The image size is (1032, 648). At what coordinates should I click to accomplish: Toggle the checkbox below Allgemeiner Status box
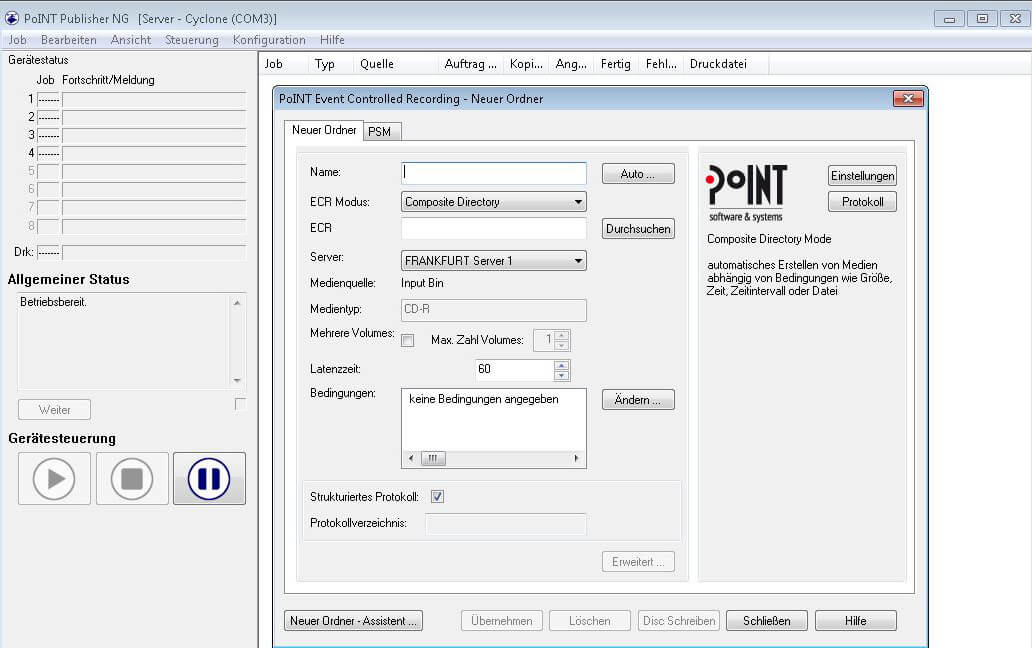tap(240, 404)
